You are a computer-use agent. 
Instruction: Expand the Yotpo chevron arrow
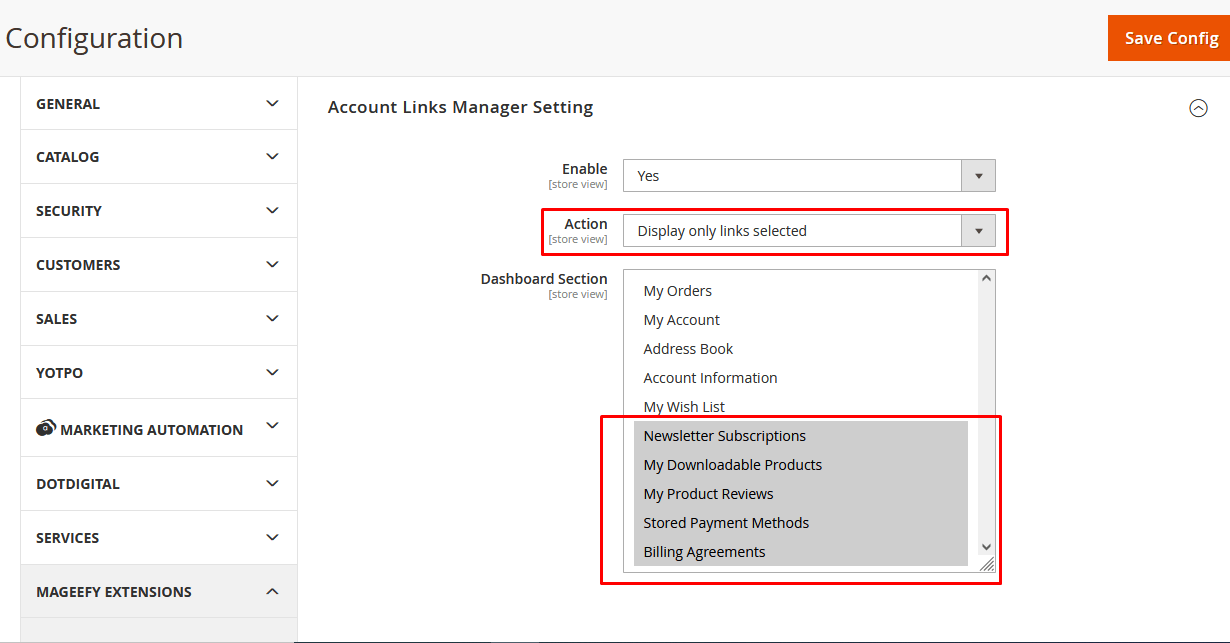pyautogui.click(x=272, y=372)
